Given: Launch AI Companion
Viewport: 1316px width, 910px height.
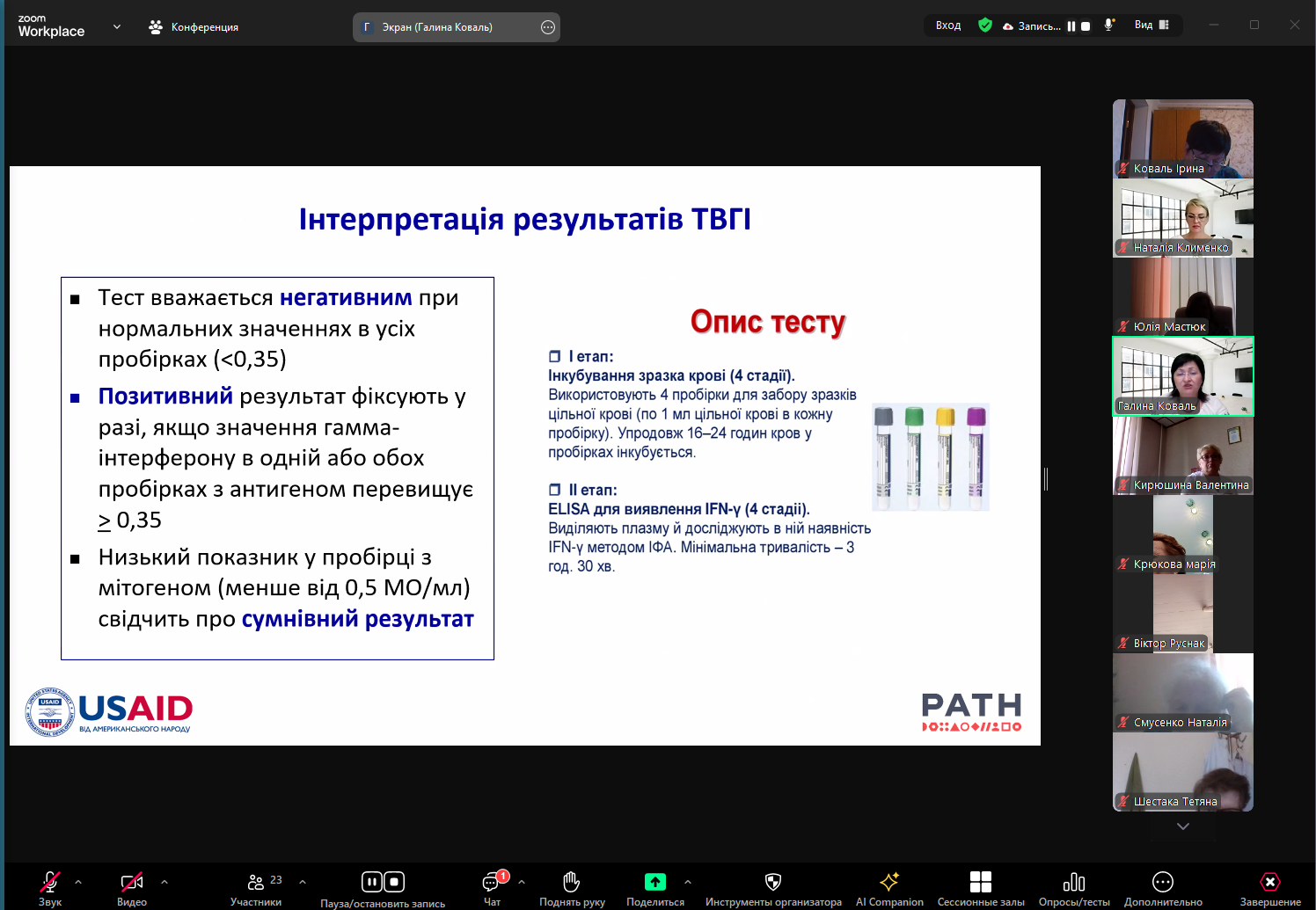Looking at the screenshot, I should [888, 883].
